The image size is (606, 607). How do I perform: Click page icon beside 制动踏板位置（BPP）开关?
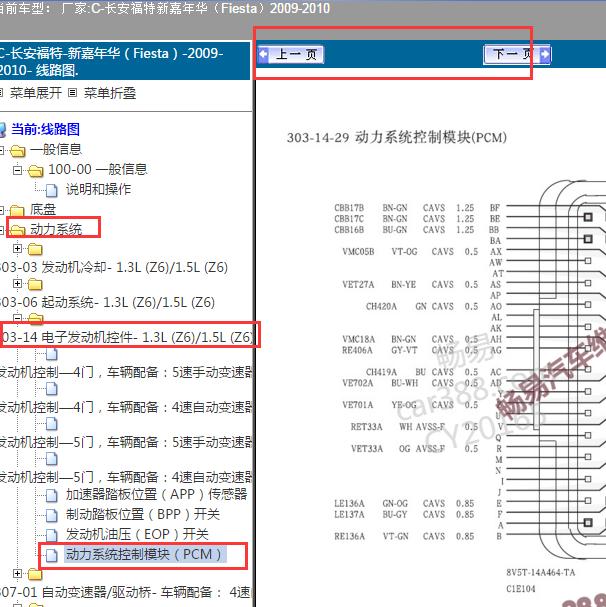tap(52, 515)
